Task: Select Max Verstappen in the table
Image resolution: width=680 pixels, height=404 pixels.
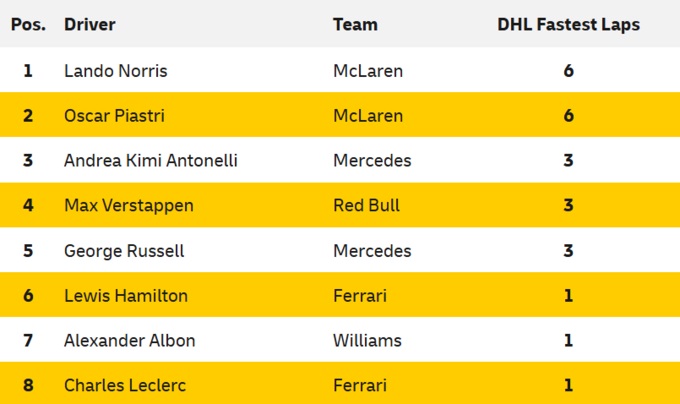Action: (128, 206)
